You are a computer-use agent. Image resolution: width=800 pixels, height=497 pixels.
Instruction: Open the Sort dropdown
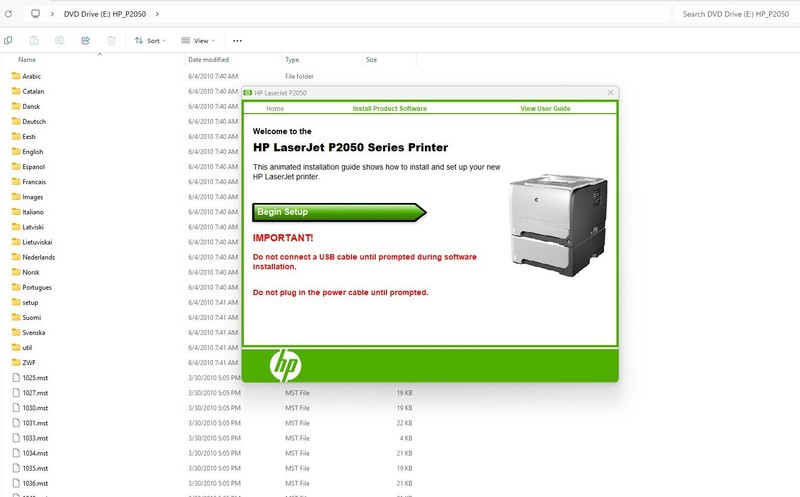(x=150, y=40)
